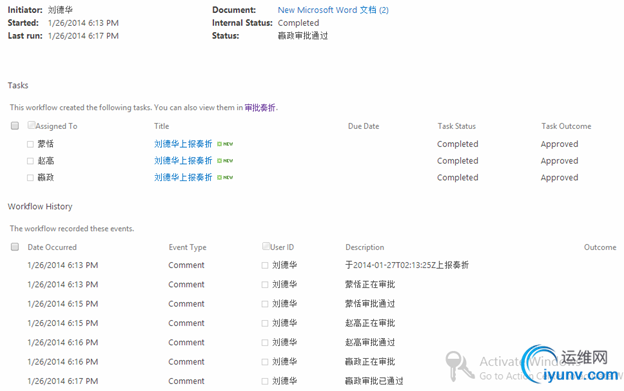
Task: Open the New Microsoft Word 文档 (2) document link
Action: click(x=333, y=10)
